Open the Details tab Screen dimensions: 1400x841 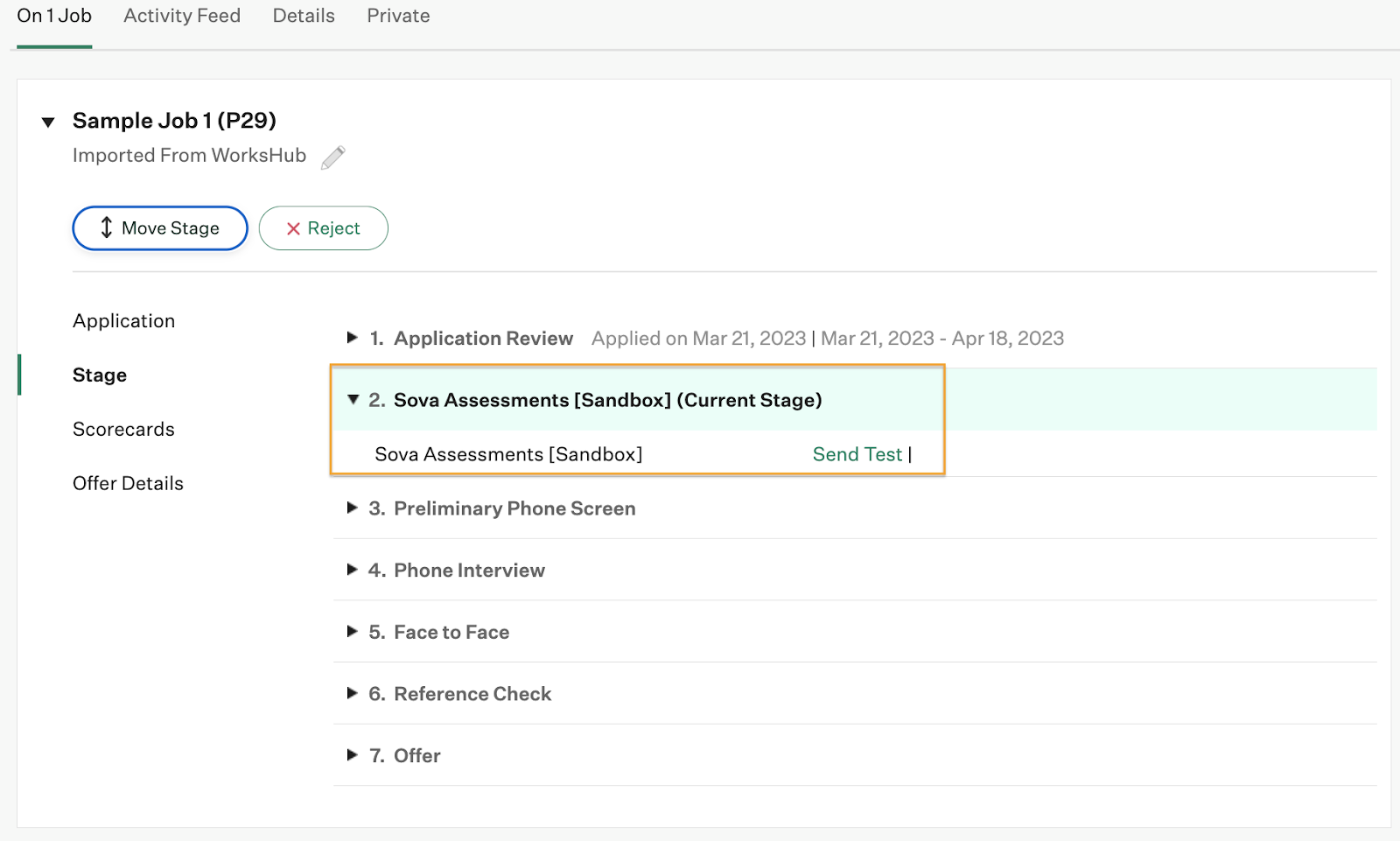(304, 16)
